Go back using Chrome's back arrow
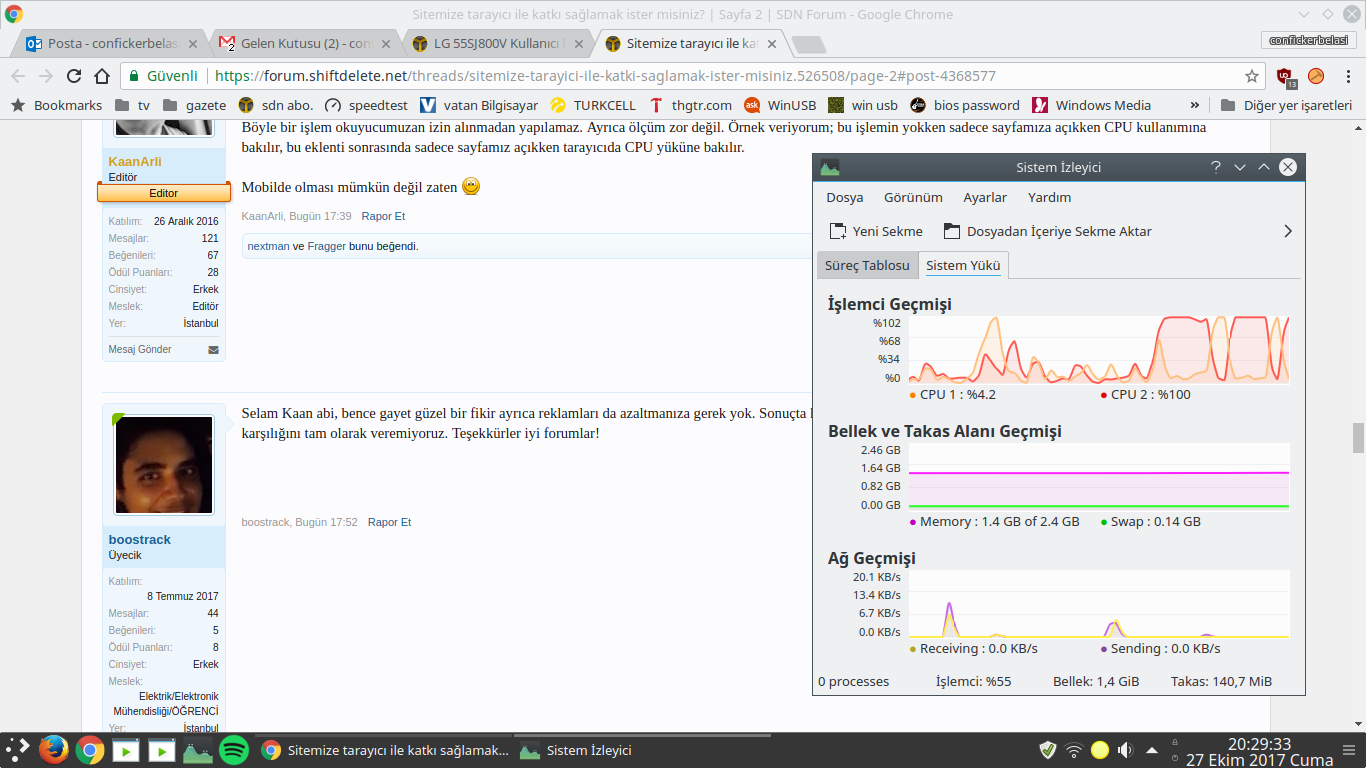 click(x=18, y=76)
